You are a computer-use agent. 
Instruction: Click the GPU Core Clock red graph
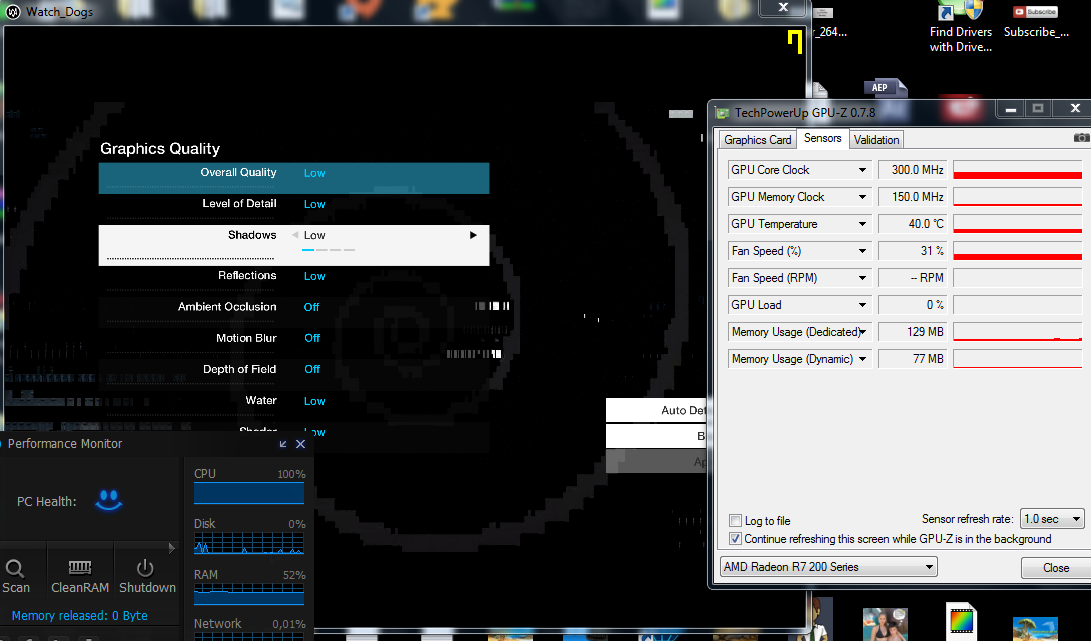(1017, 170)
